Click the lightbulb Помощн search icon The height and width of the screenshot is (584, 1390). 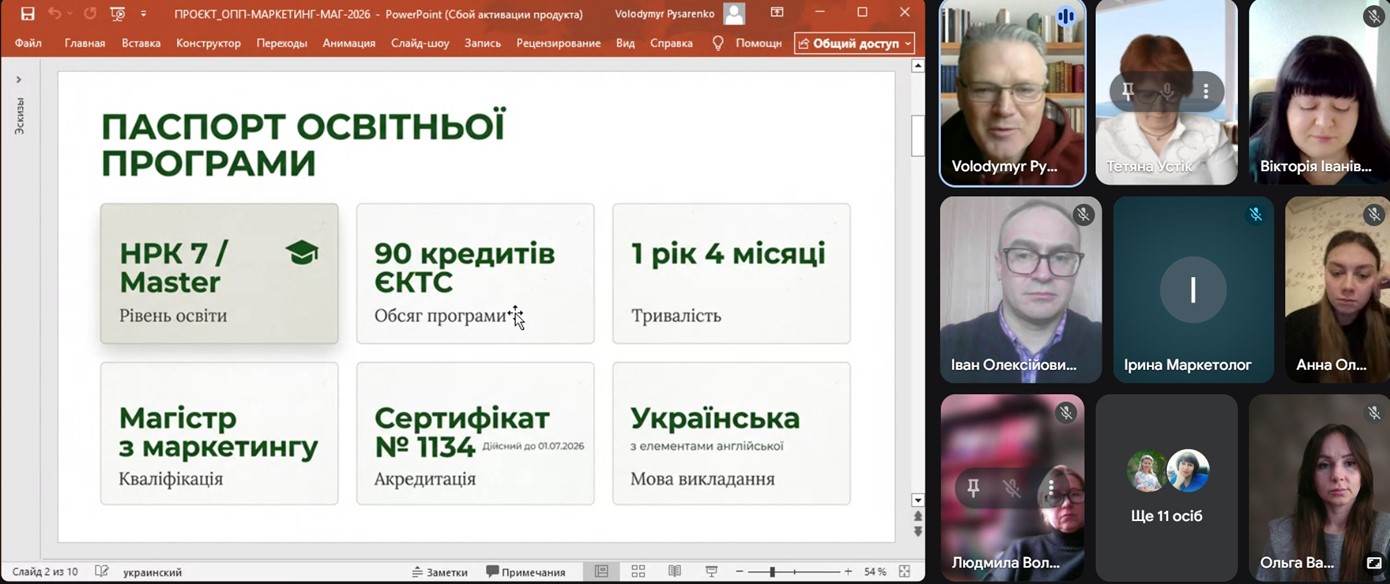point(717,43)
